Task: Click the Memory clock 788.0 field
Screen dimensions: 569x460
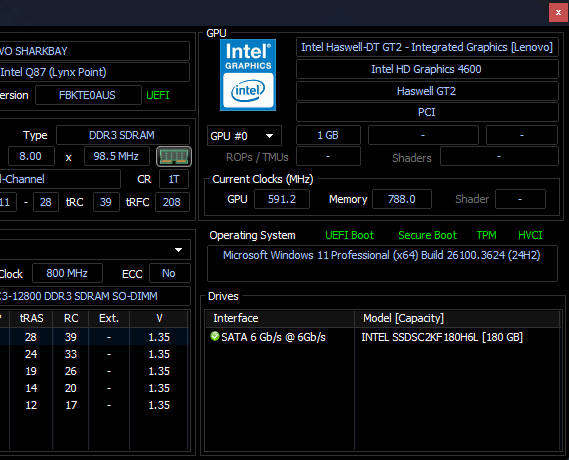Action: pyautogui.click(x=402, y=199)
